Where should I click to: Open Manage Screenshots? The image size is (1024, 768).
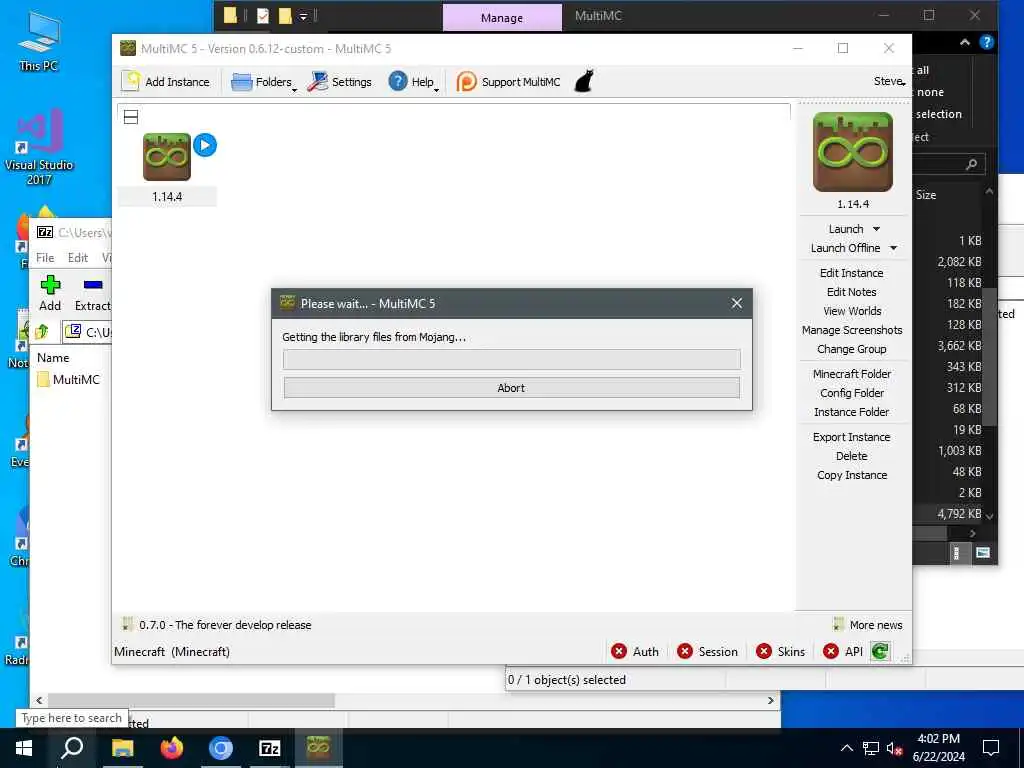(x=852, y=330)
